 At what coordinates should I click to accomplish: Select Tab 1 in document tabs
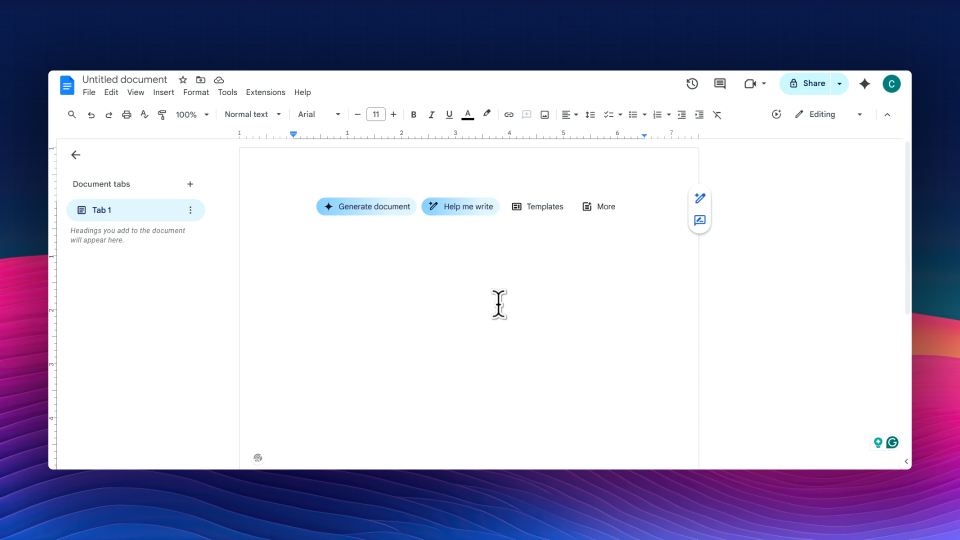pos(135,210)
